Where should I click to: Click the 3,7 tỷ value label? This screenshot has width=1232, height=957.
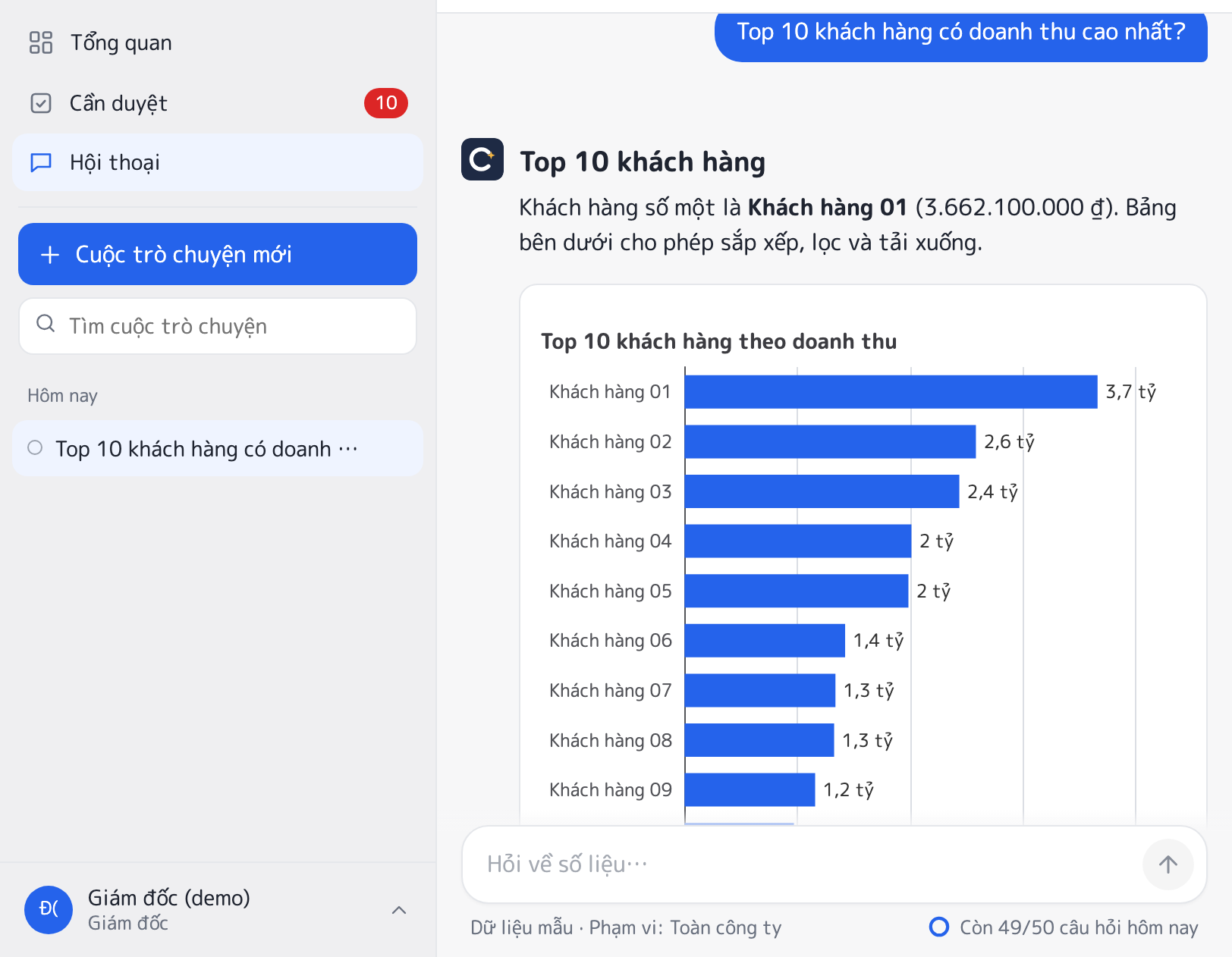pos(1130,392)
